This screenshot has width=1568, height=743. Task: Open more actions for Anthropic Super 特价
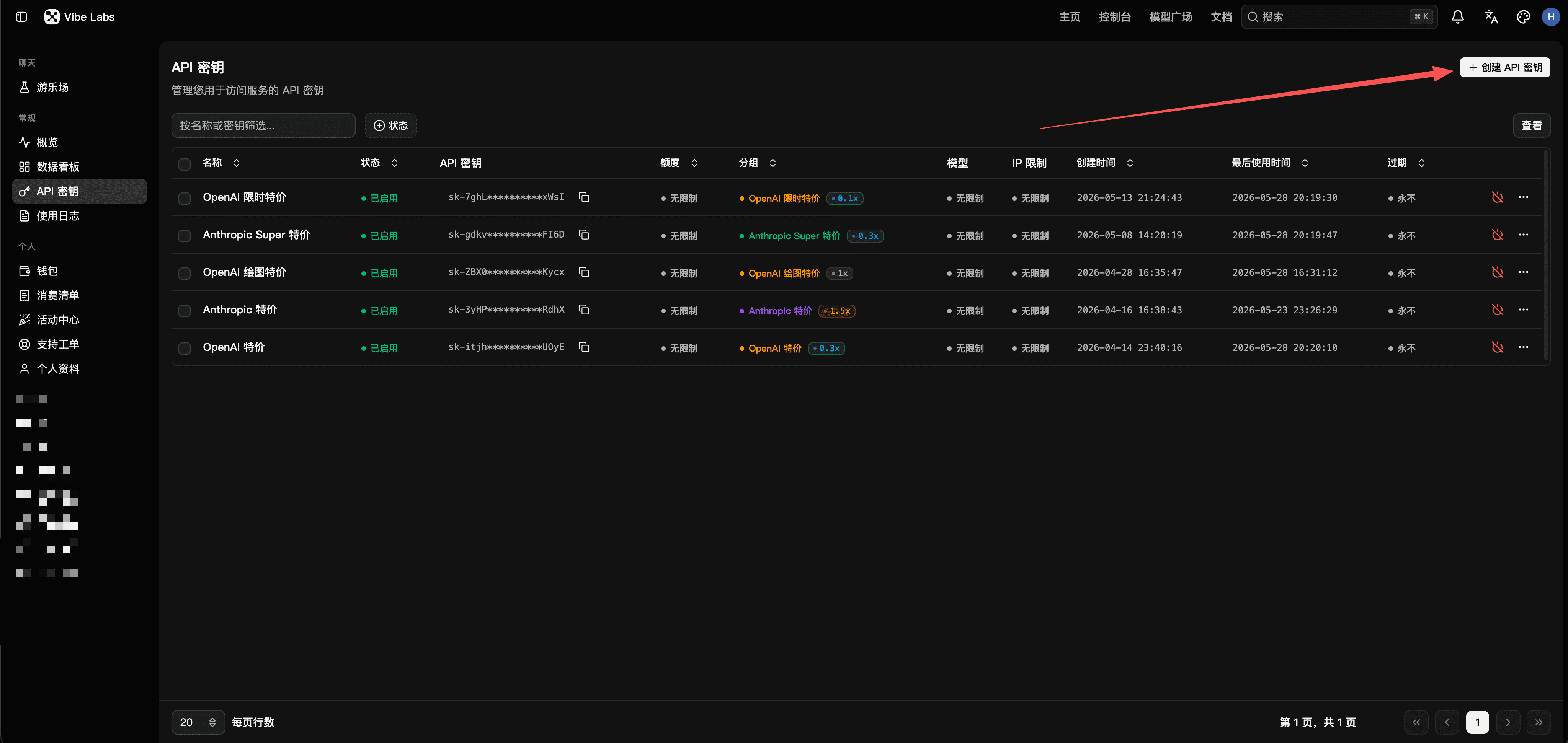pyautogui.click(x=1523, y=235)
